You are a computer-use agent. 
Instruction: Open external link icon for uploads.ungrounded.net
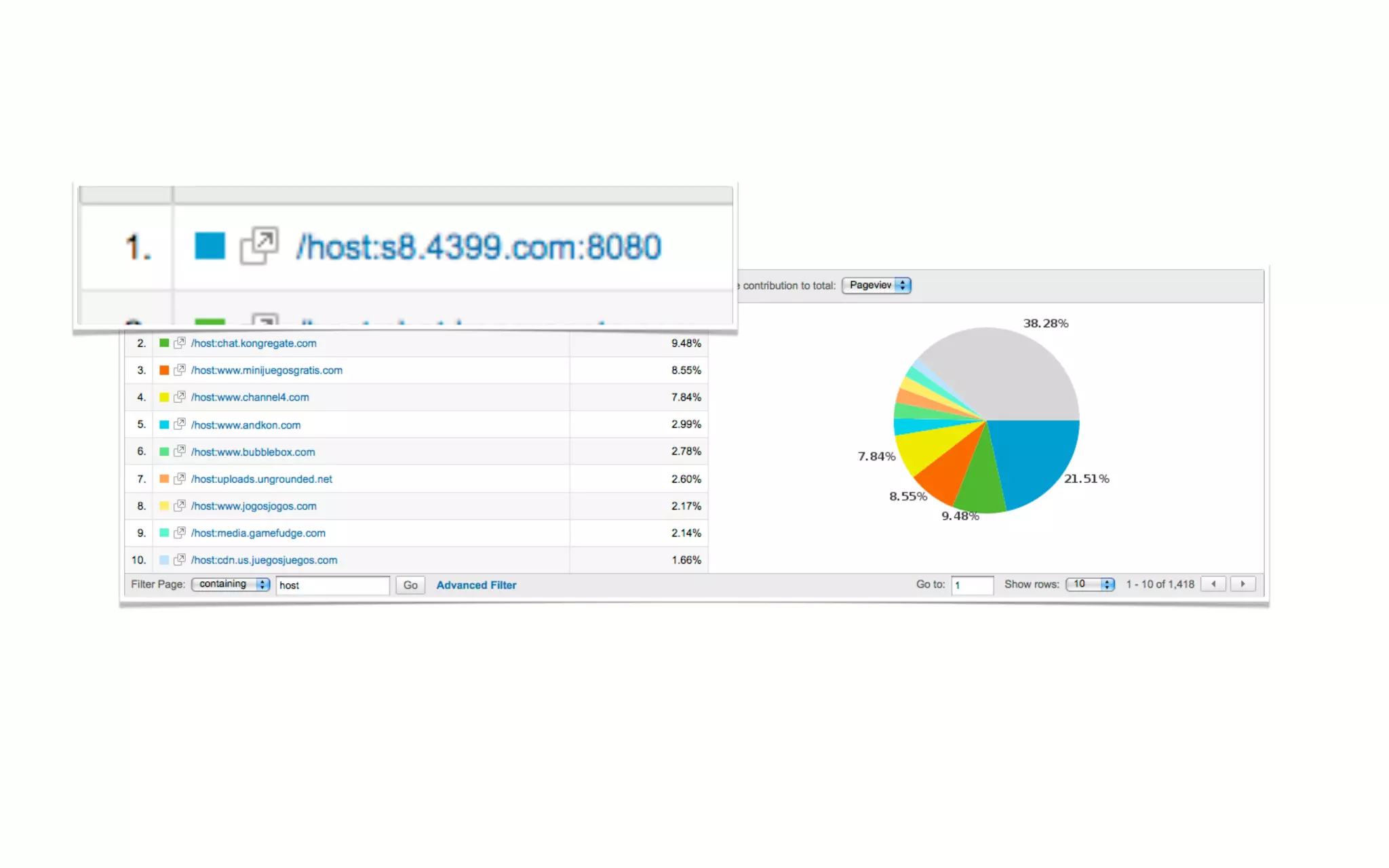[x=180, y=479]
